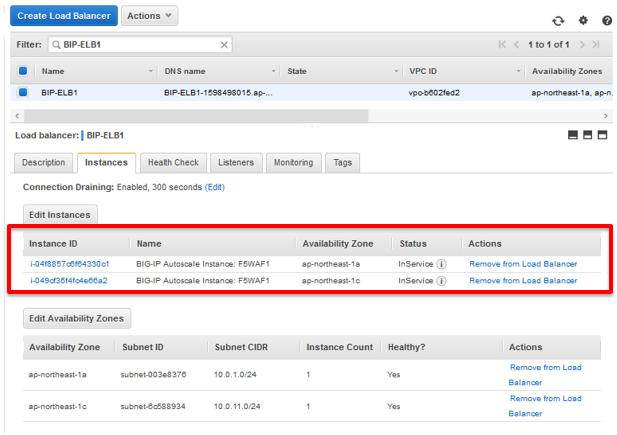Show info icon for ap-northeast-1c InService status
This screenshot has height=435, width=617.
[442, 281]
